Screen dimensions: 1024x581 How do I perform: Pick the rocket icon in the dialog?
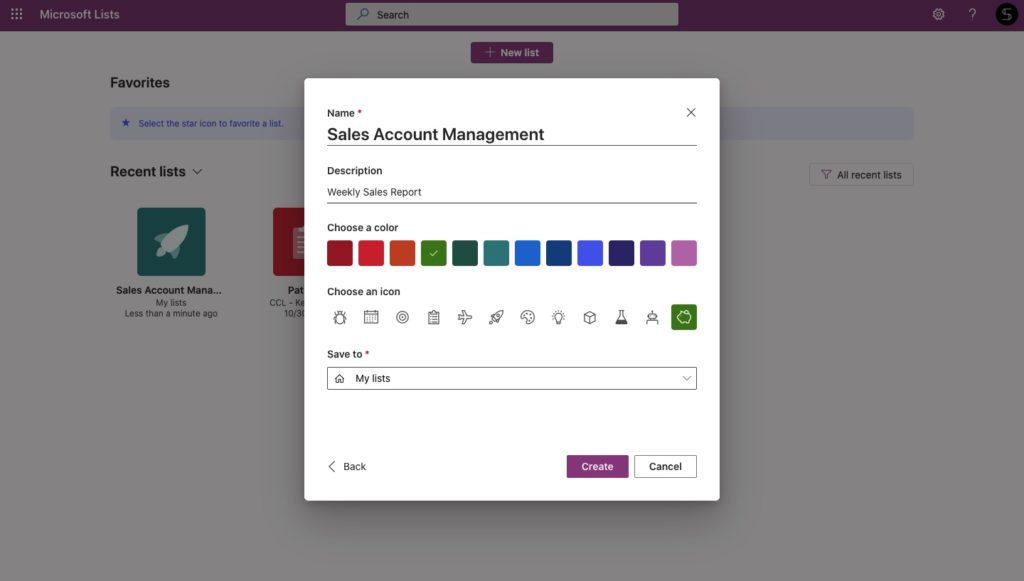[x=496, y=317]
